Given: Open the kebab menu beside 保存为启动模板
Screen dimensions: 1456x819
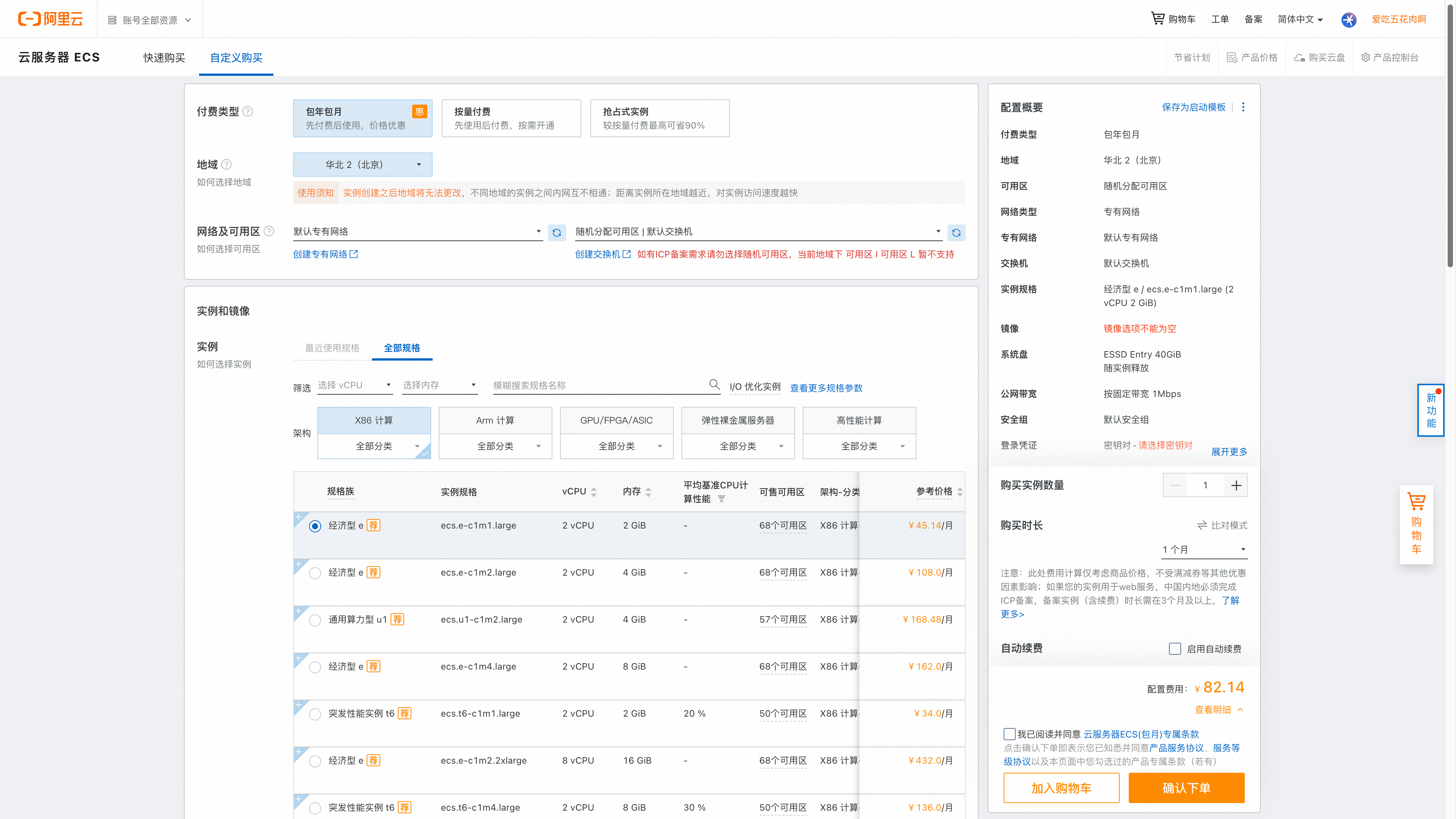Looking at the screenshot, I should coord(1243,107).
